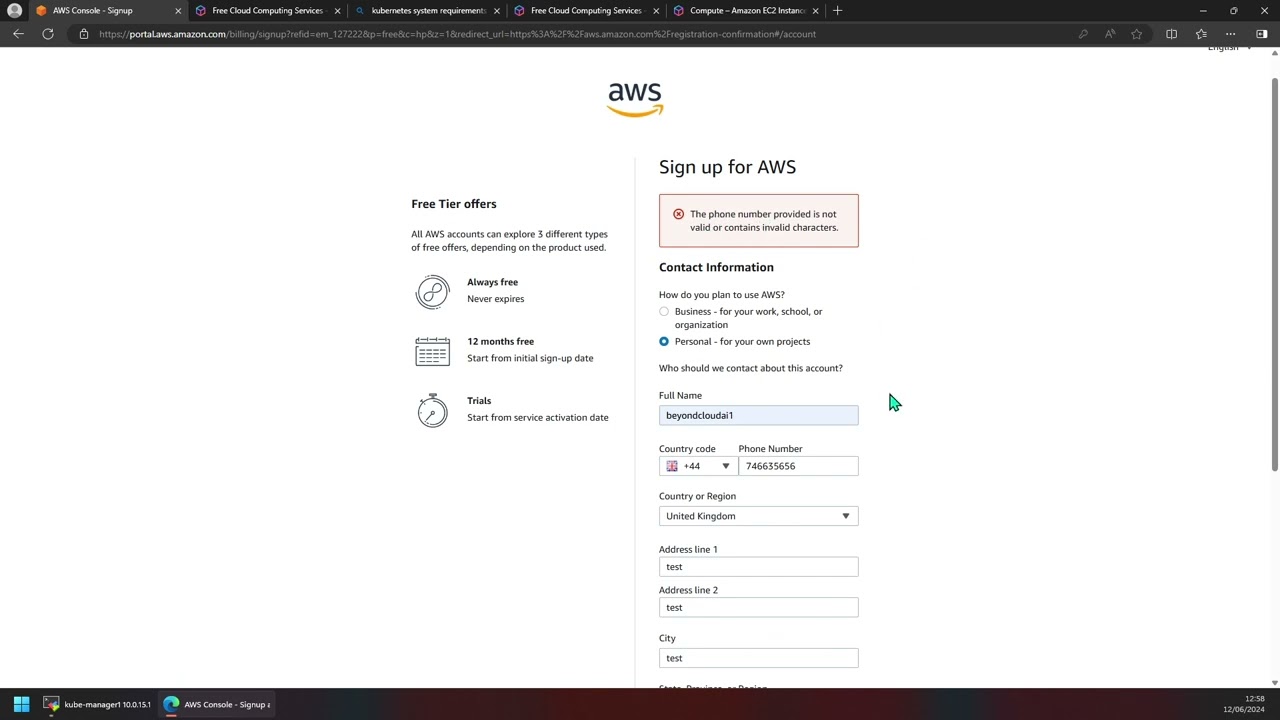Open the password key icon in address bar
Screen dimensions: 1280x720
(x=1083, y=34)
